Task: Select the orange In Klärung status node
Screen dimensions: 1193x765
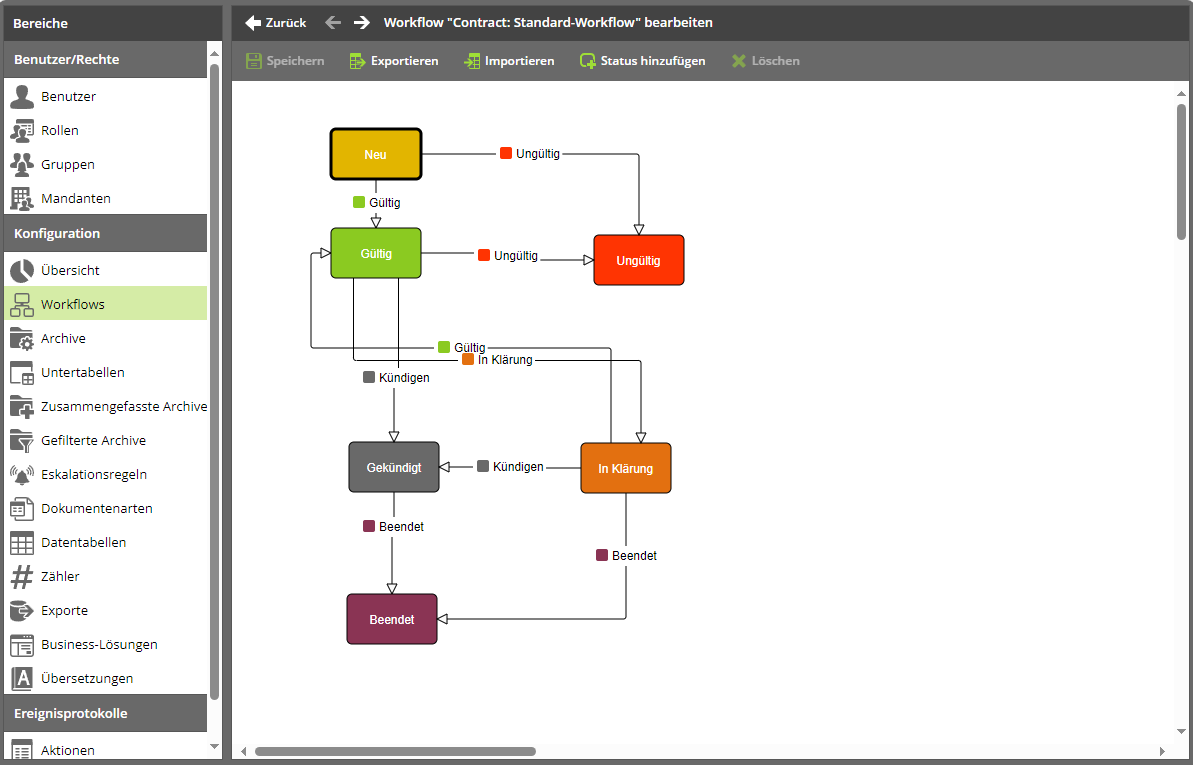Action: tap(625, 468)
